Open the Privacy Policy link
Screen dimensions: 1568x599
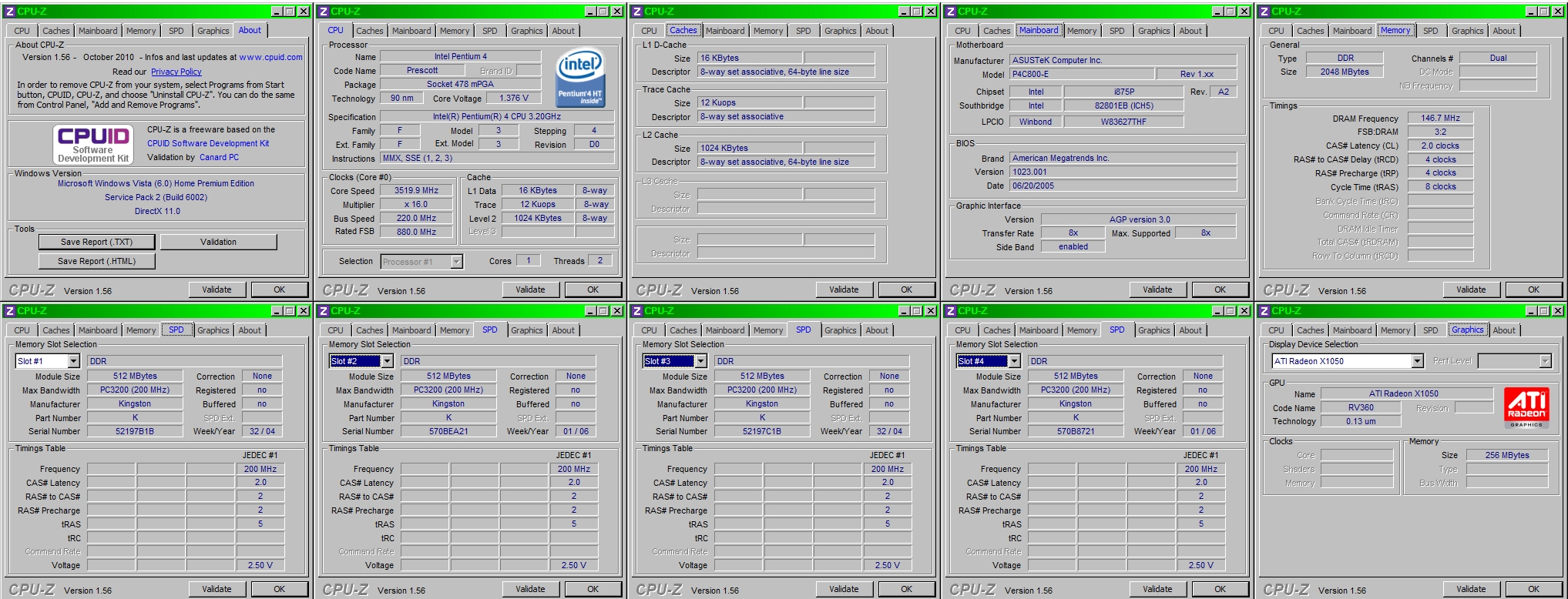pos(176,72)
